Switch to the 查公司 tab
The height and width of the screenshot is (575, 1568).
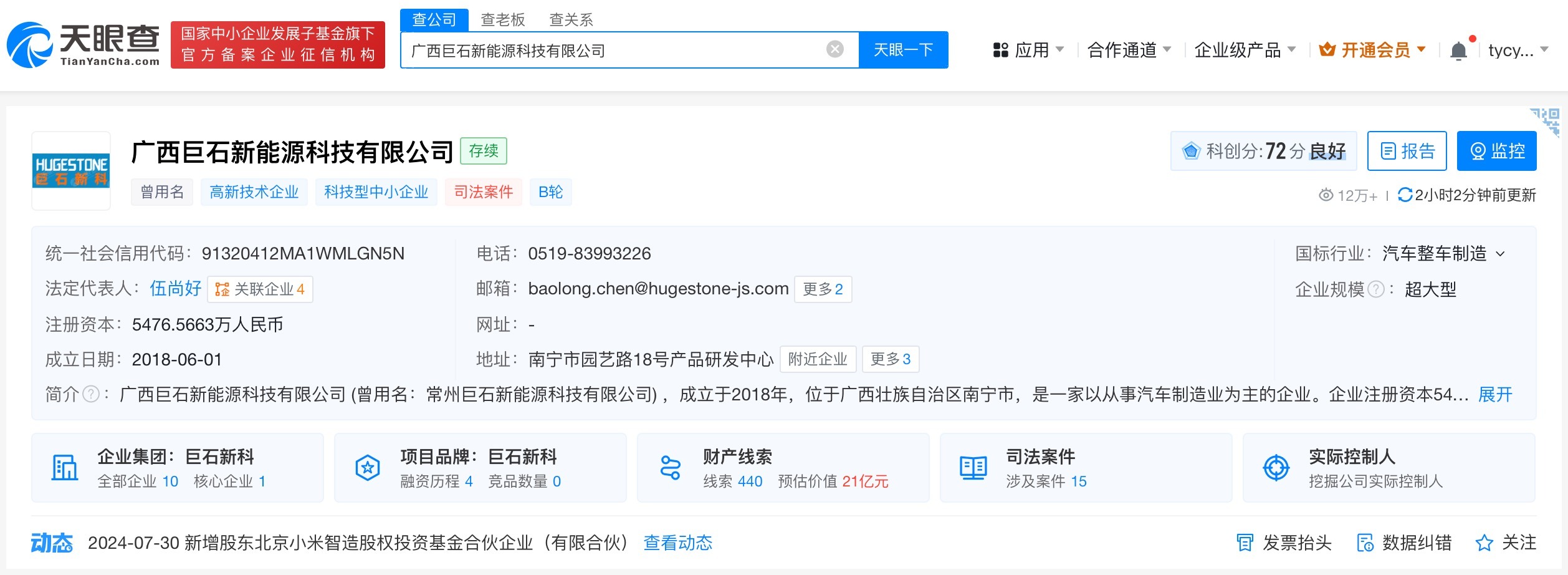[434, 20]
